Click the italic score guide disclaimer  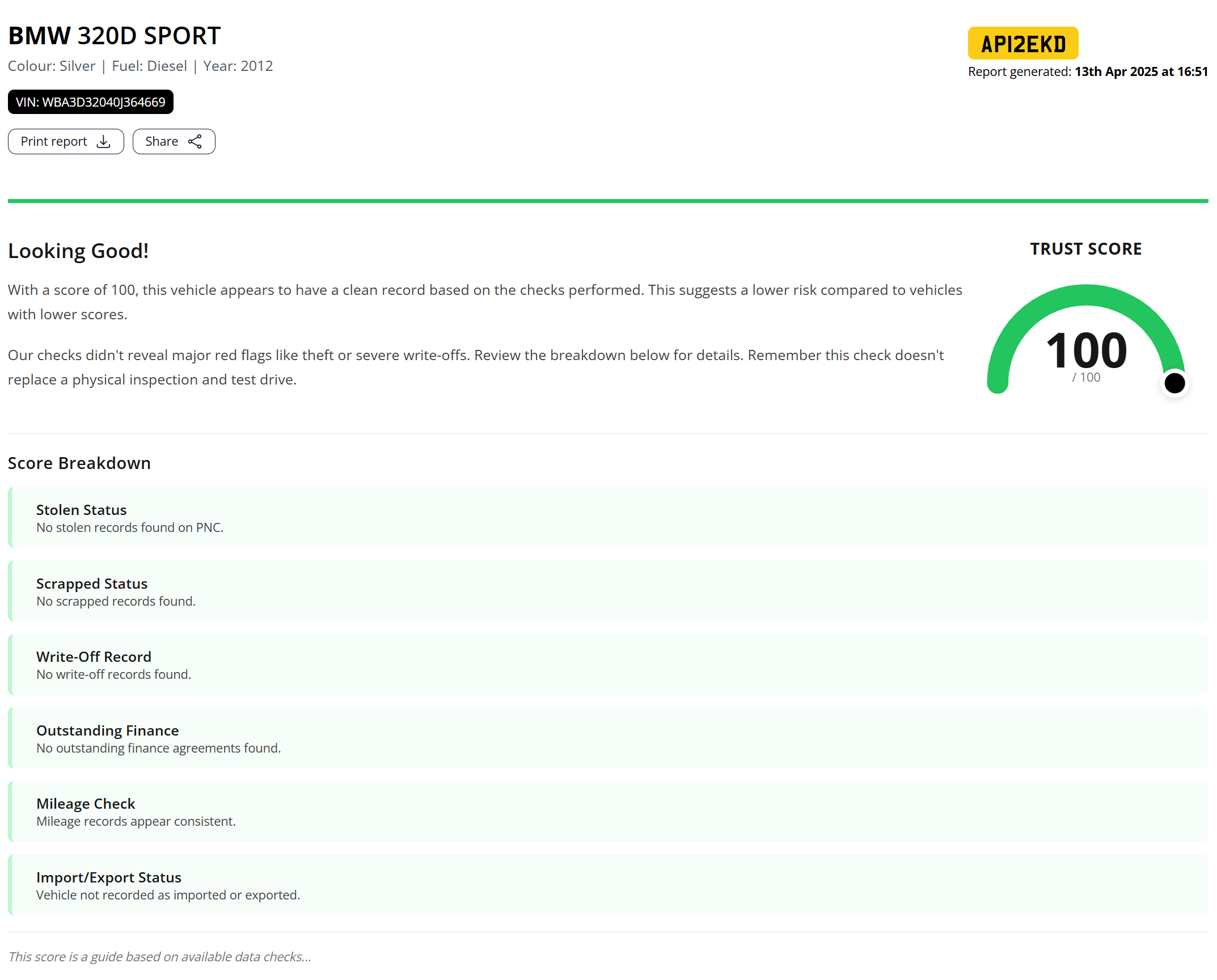click(159, 957)
